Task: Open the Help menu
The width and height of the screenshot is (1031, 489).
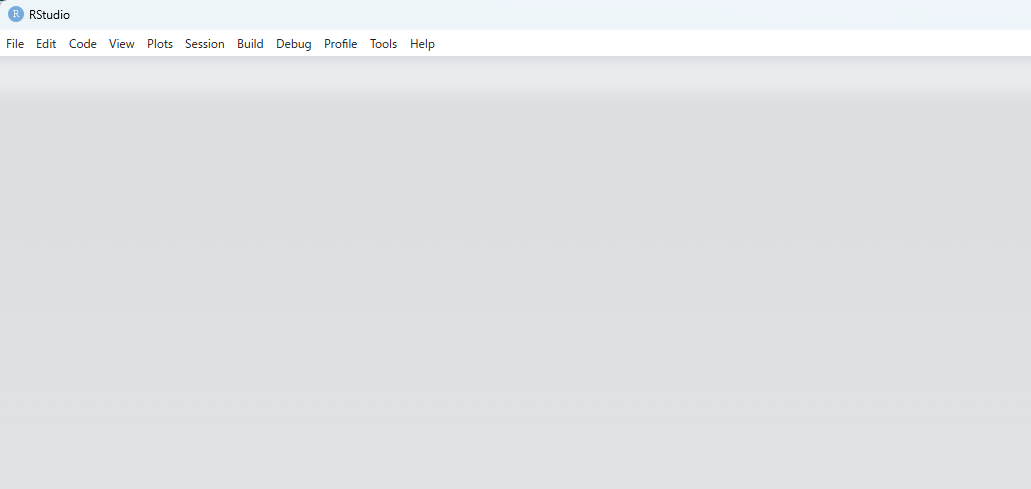Action: point(422,44)
